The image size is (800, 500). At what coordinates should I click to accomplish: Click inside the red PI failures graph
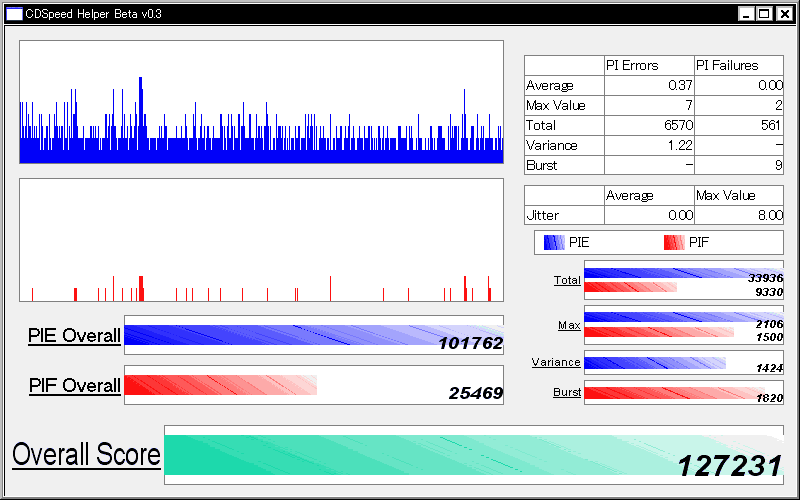coord(261,240)
